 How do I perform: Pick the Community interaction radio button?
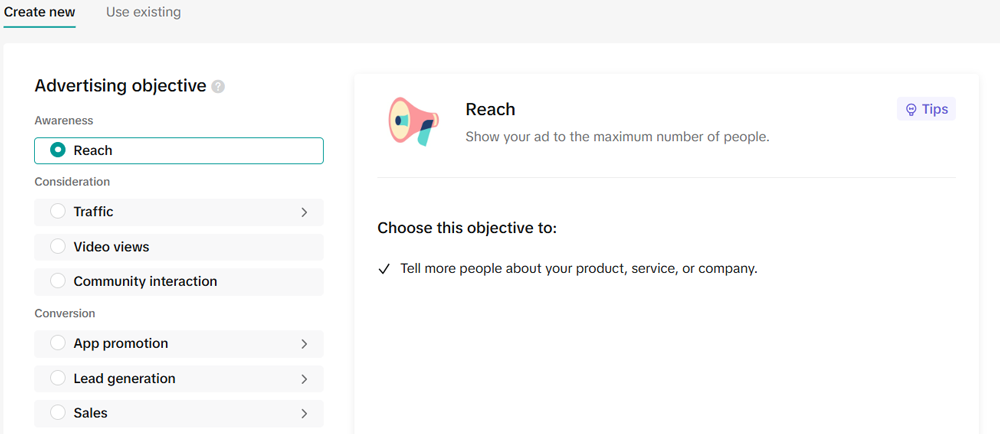(58, 282)
